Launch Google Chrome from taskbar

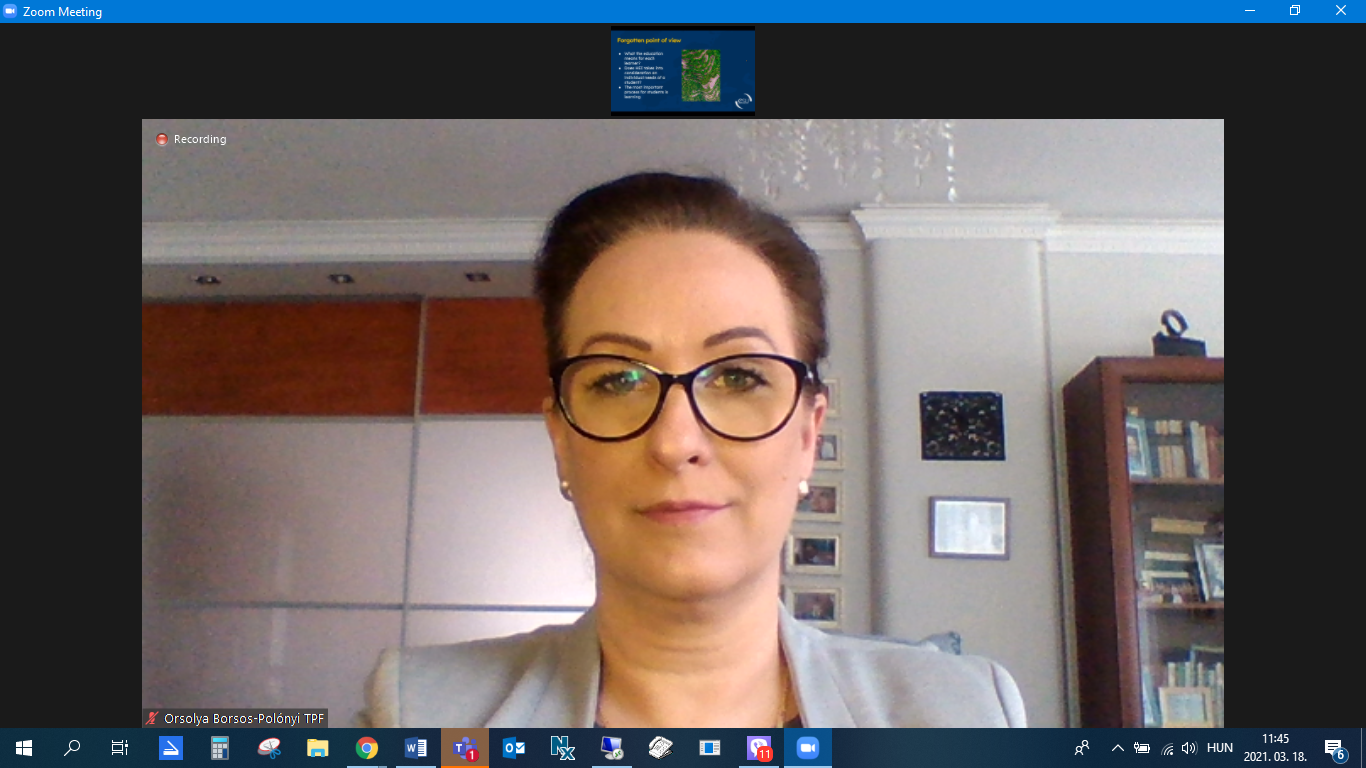(367, 747)
